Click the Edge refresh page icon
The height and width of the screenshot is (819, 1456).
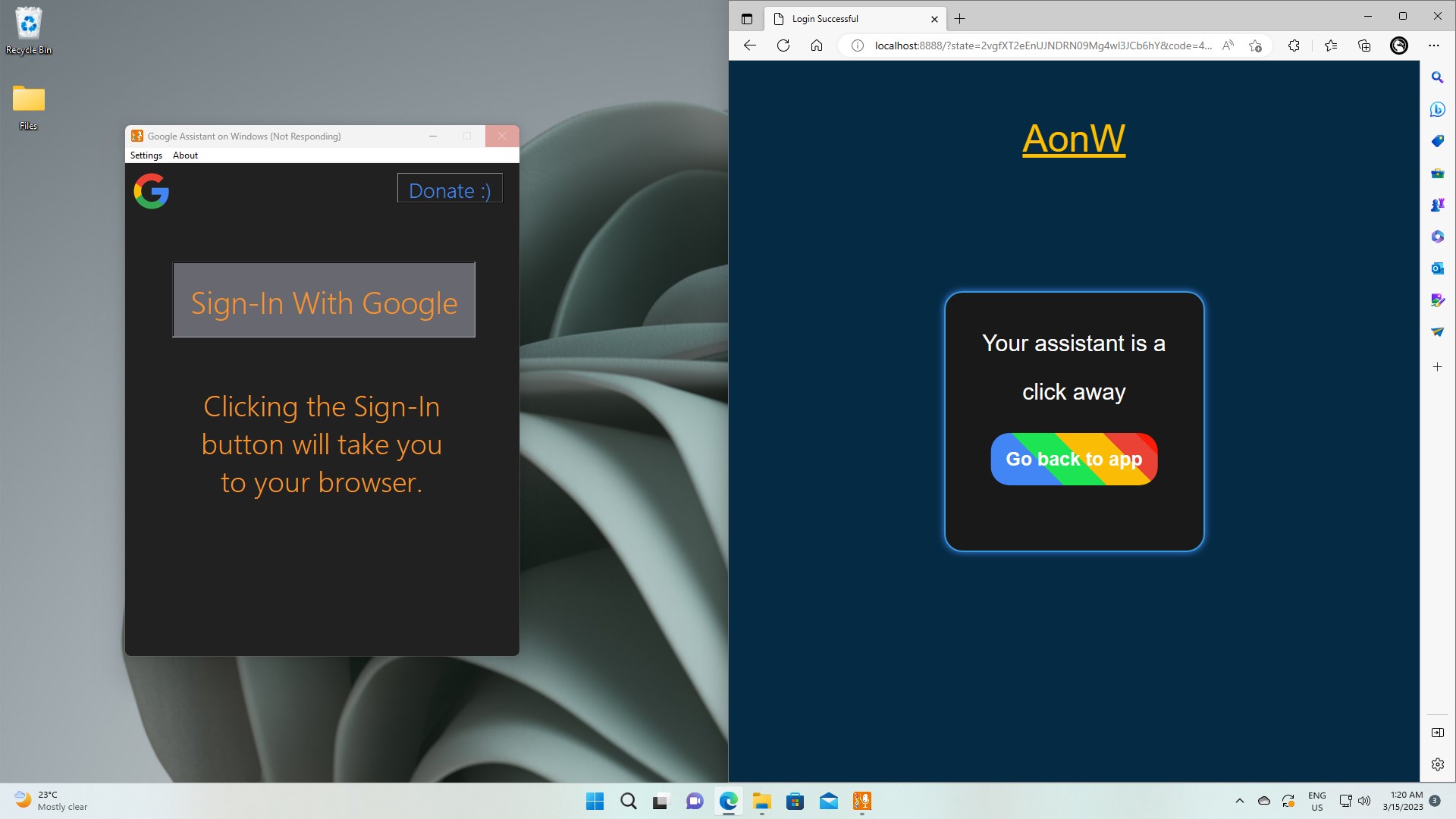tap(783, 45)
